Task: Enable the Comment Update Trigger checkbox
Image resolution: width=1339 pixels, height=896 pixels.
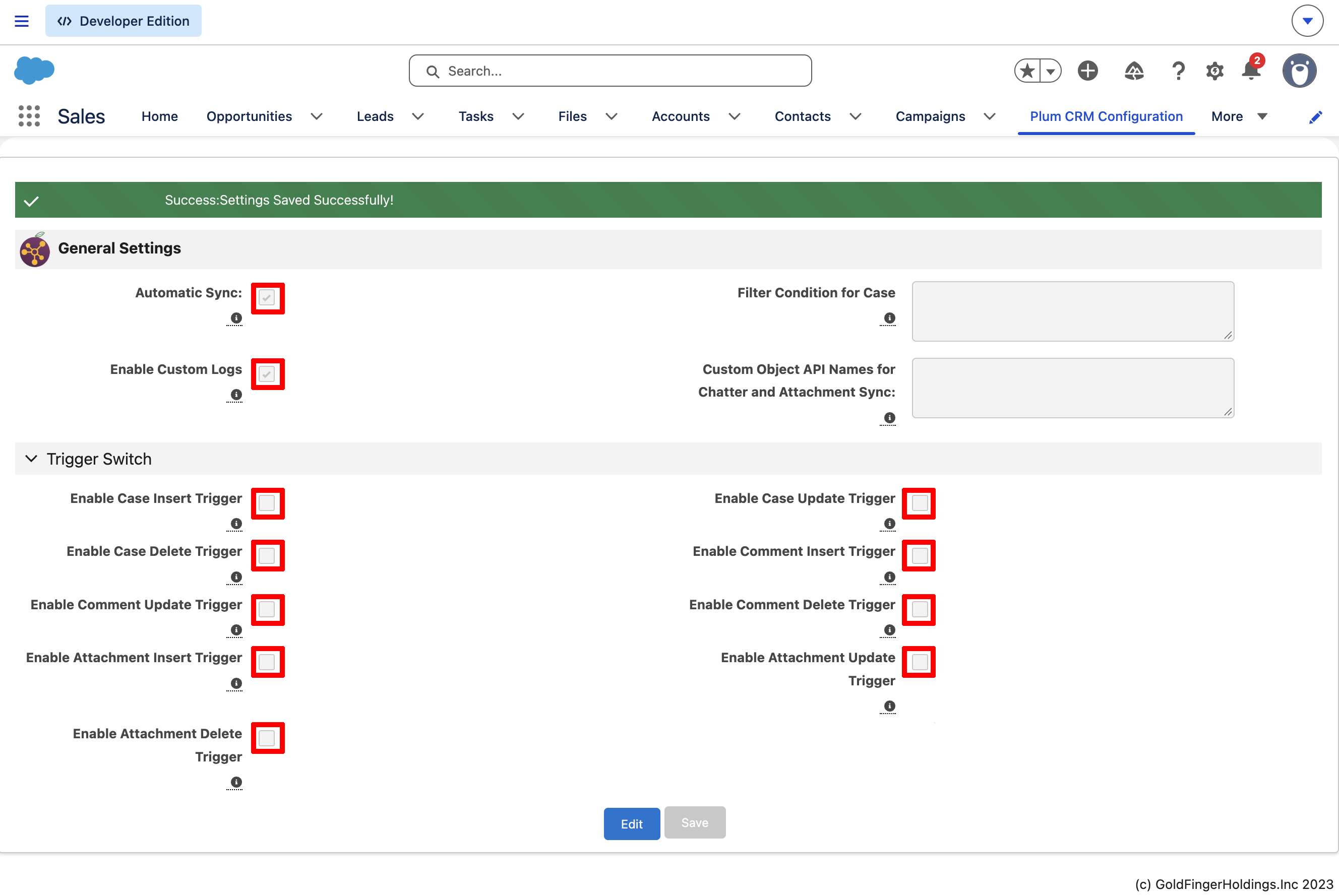Action: point(267,609)
